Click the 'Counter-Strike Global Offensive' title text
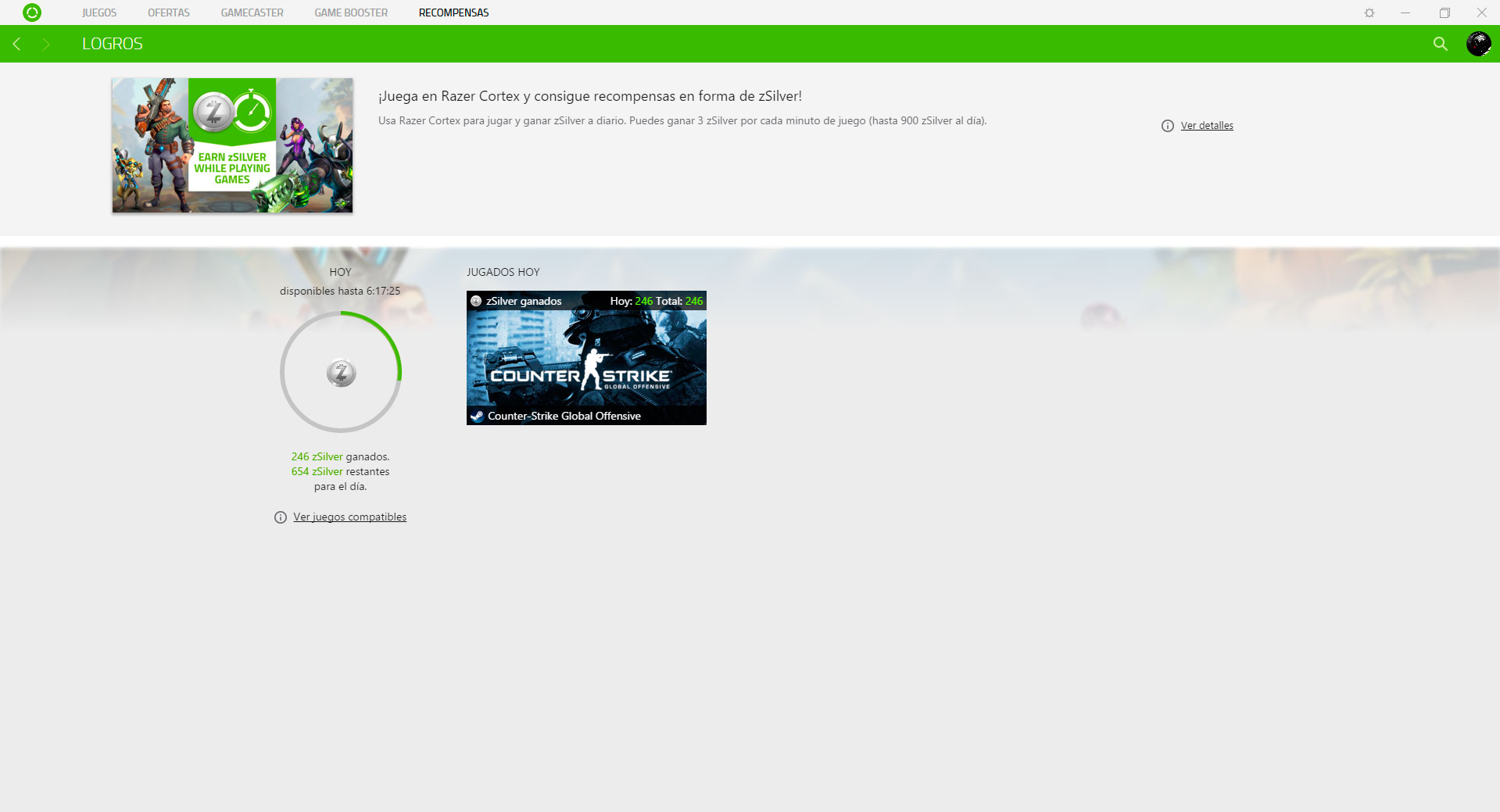Image resolution: width=1500 pixels, height=812 pixels. coord(564,416)
